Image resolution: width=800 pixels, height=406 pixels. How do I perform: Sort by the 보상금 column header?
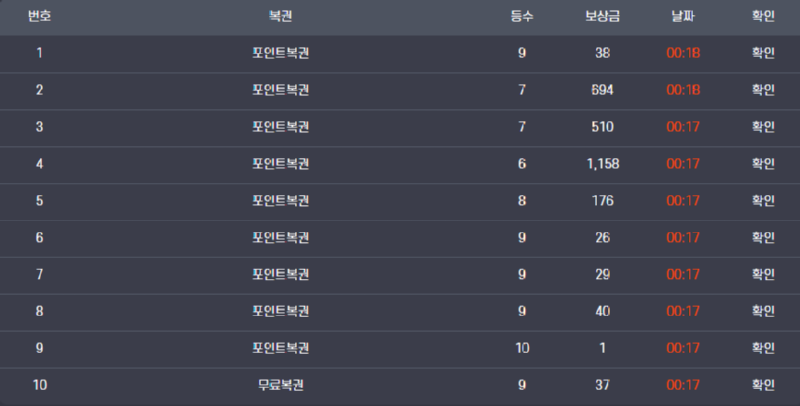(x=602, y=17)
